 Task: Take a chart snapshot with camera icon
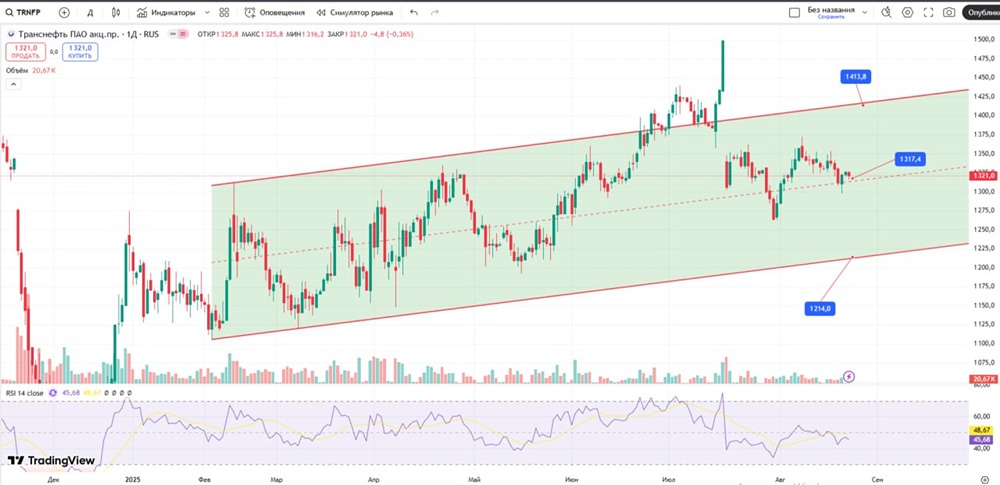click(949, 12)
